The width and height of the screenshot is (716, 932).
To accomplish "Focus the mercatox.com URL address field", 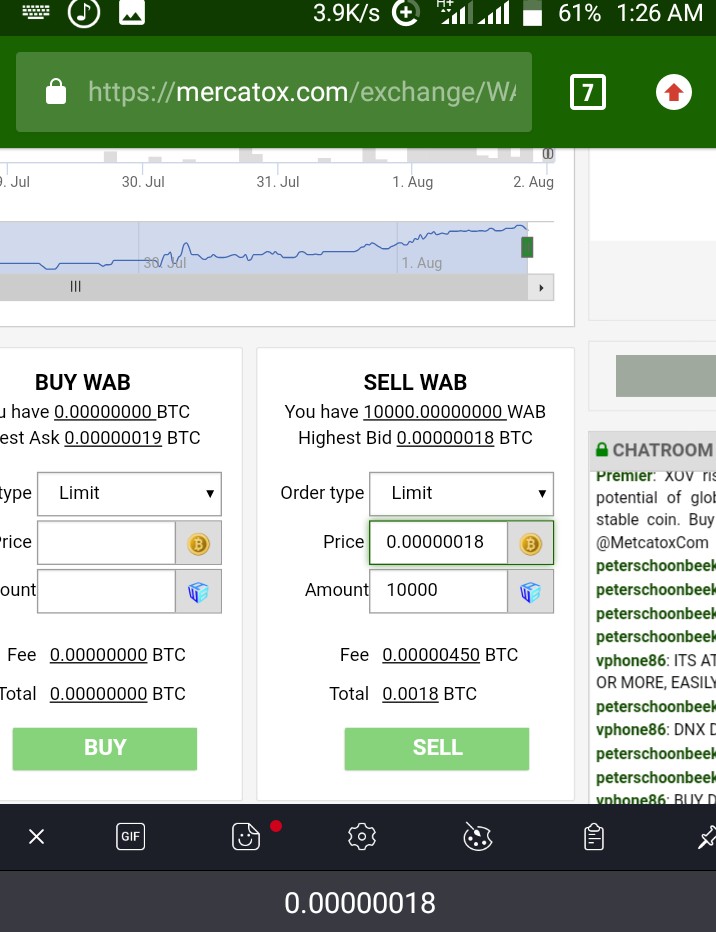I will 274,92.
